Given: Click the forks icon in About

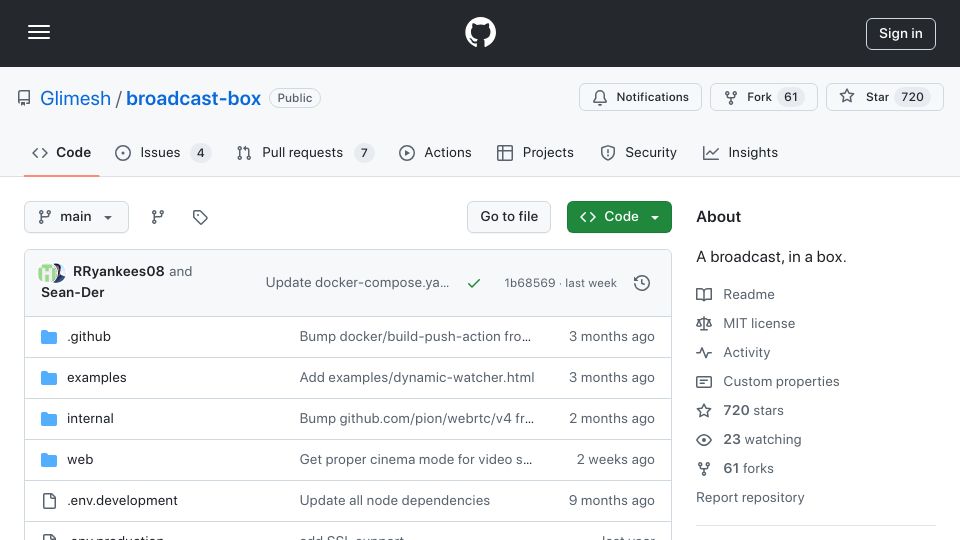Looking at the screenshot, I should tap(704, 469).
